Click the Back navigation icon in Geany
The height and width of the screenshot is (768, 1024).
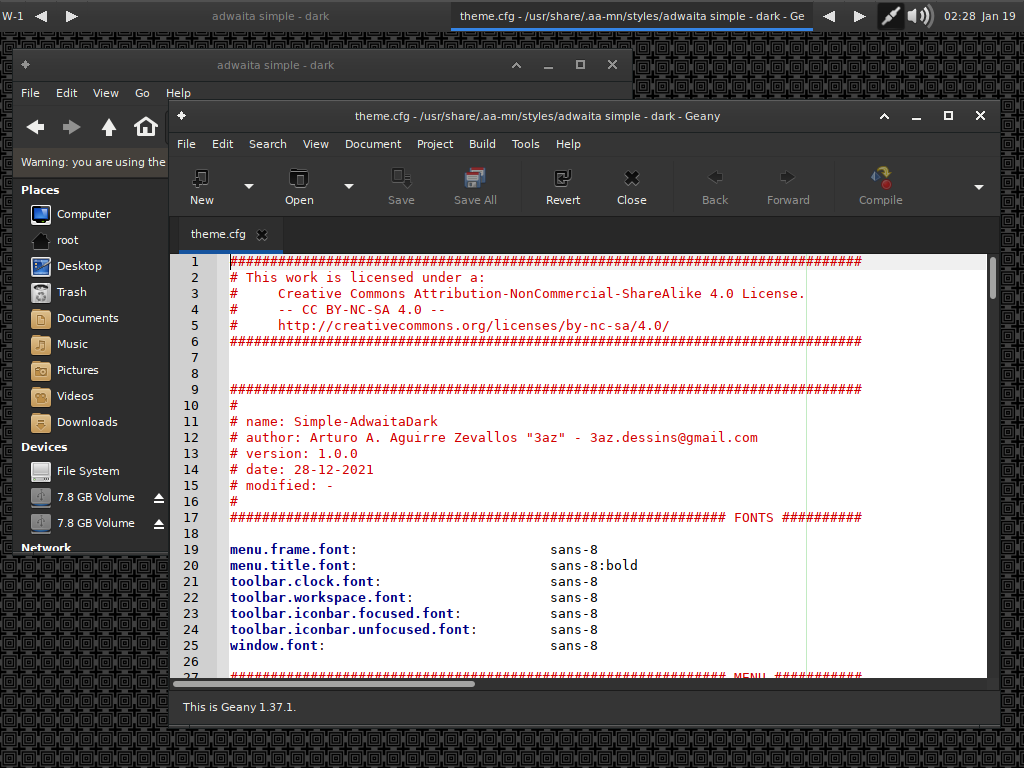[x=715, y=177]
